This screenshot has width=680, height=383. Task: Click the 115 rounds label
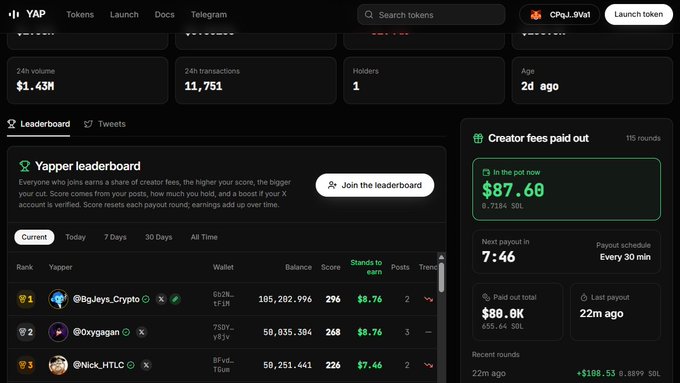click(643, 138)
